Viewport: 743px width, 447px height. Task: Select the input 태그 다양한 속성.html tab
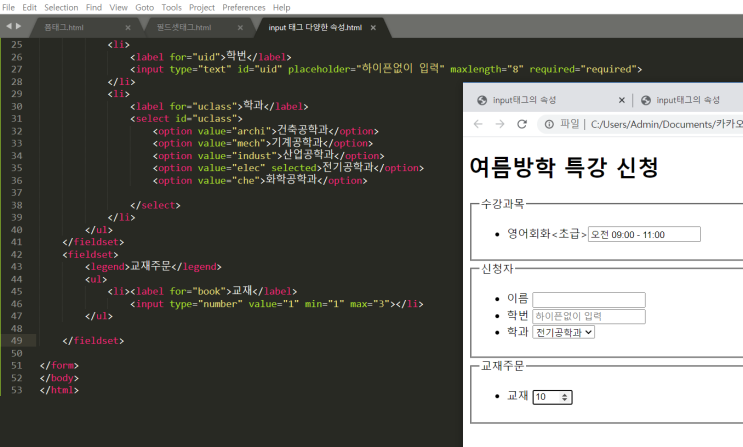(x=315, y=27)
